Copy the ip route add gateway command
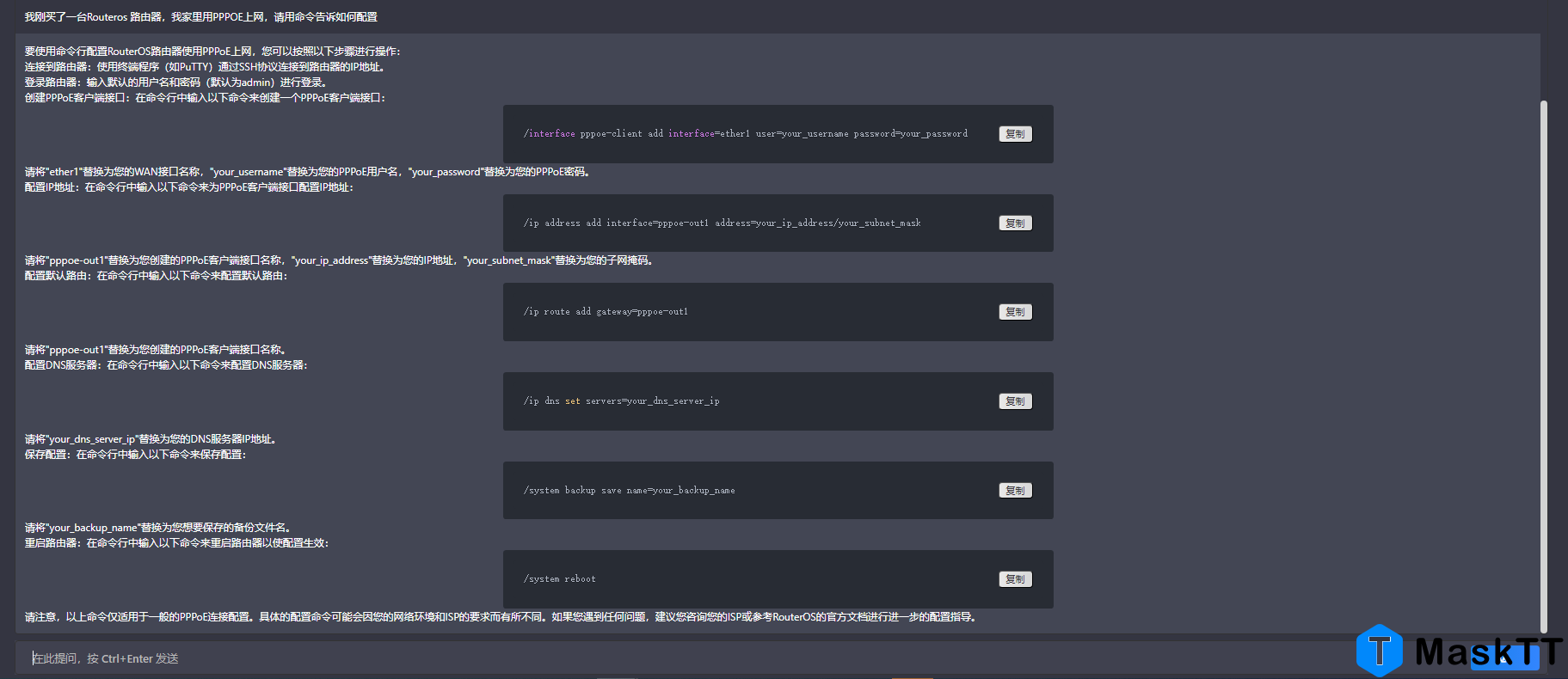Screen dimensions: 1568x679 pos(1015,312)
